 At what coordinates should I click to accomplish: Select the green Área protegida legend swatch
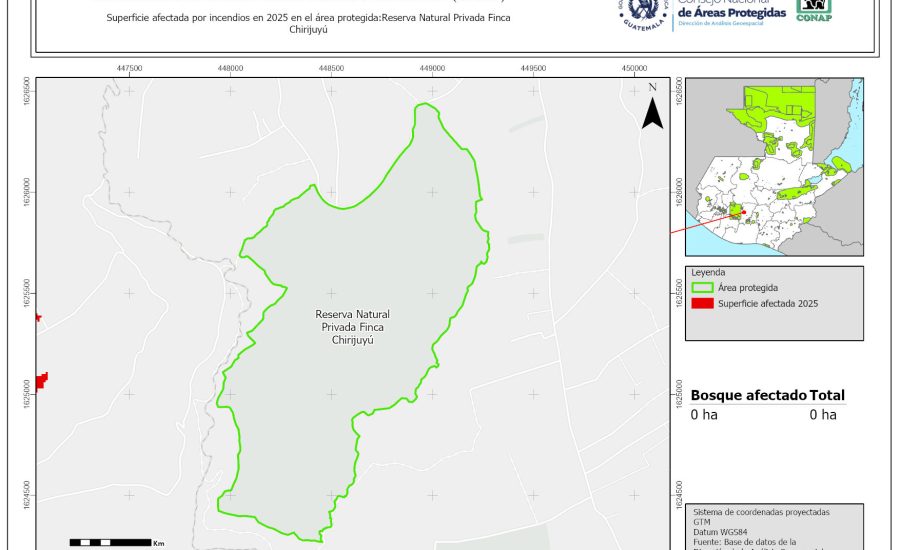pos(703,287)
